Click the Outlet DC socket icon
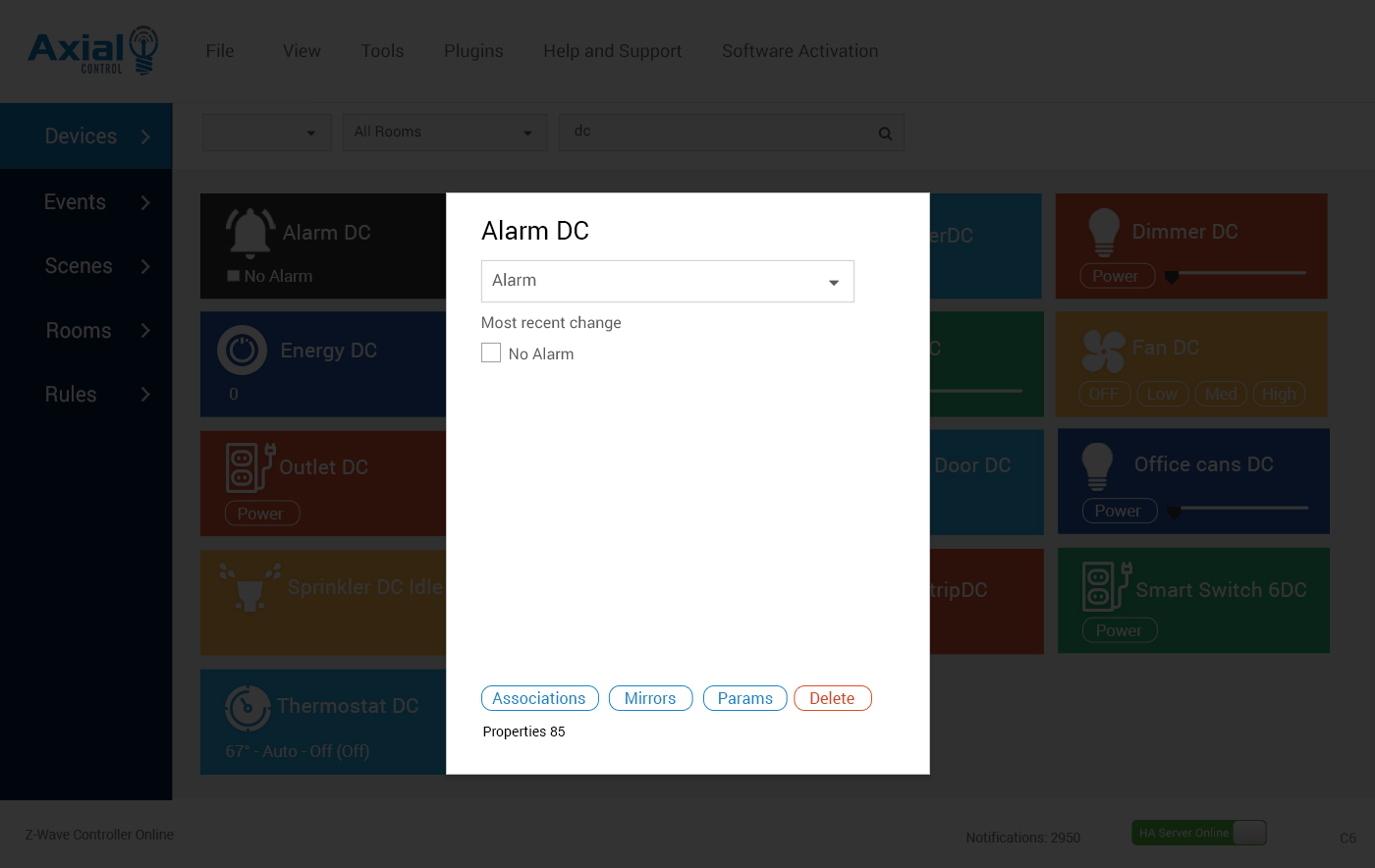The image size is (1375, 868). [x=249, y=467]
